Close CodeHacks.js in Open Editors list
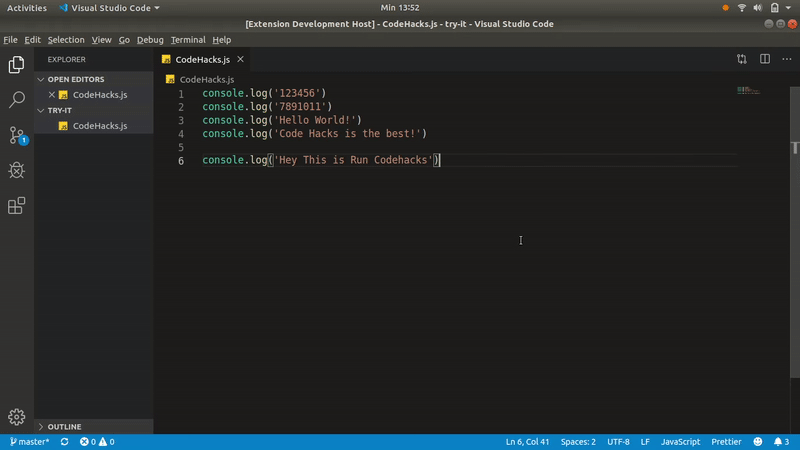 (x=52, y=94)
